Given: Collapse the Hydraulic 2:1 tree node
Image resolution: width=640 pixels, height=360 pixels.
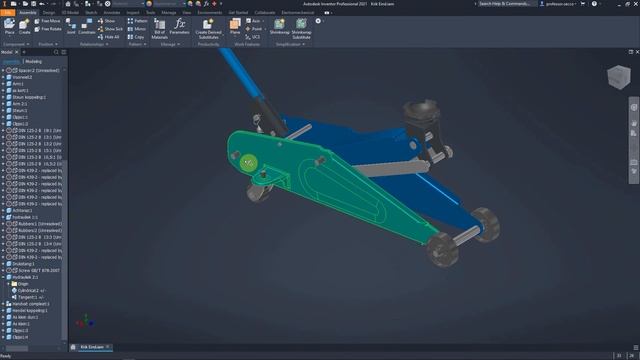Looking at the screenshot, I should tap(3, 277).
